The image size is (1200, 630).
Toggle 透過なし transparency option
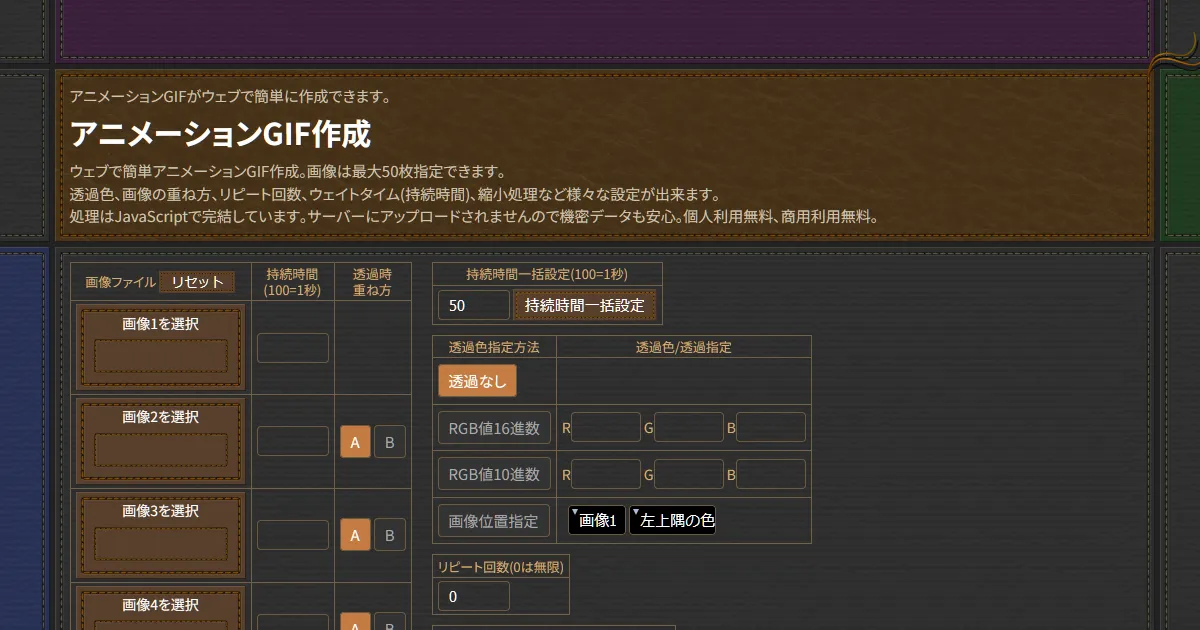point(477,381)
